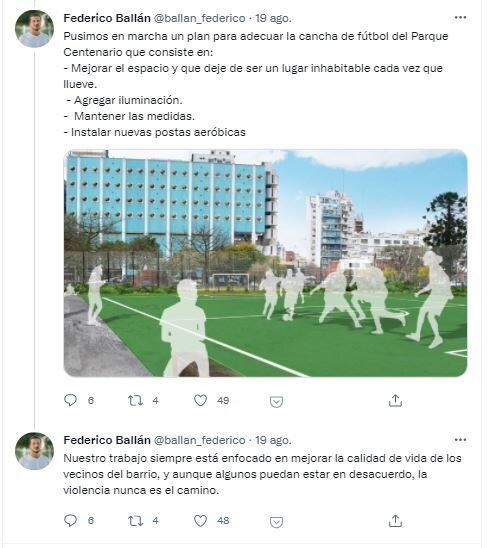Open the 19 ago. timestamp of first tweet
Image resolution: width=492 pixels, height=548 pixels.
[273, 18]
